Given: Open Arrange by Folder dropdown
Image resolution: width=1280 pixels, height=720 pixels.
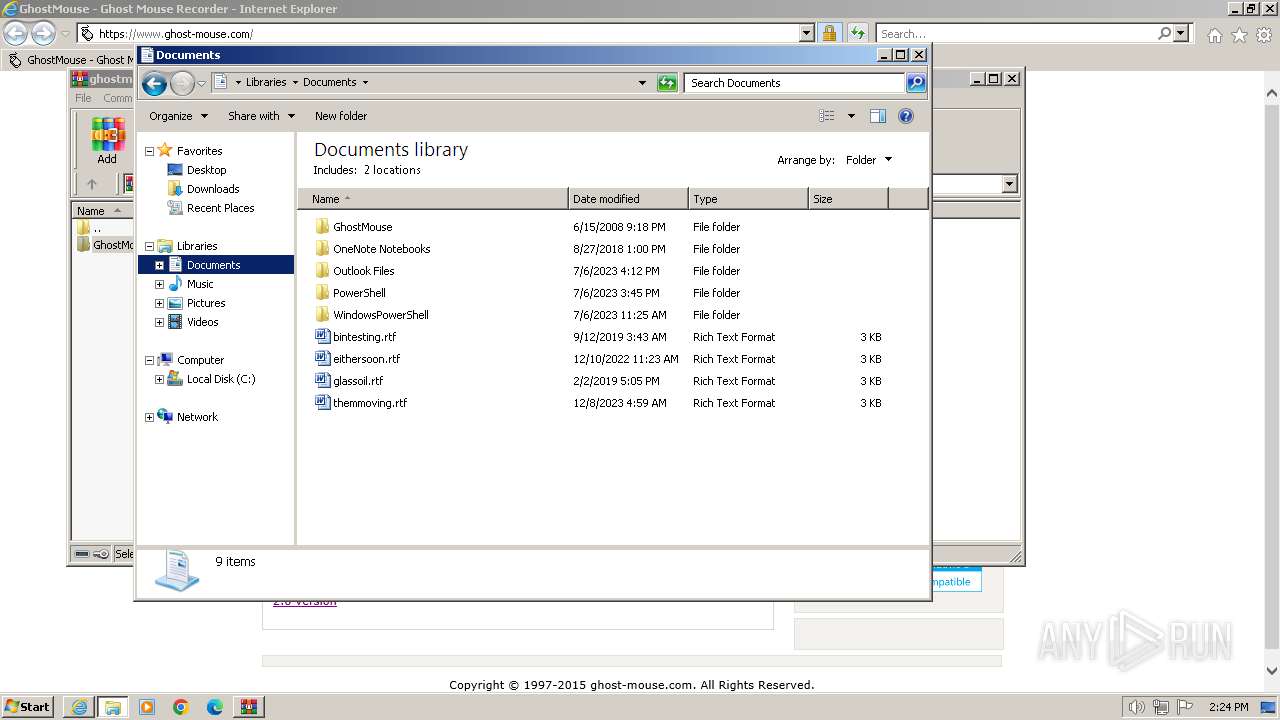Looking at the screenshot, I should [x=868, y=160].
